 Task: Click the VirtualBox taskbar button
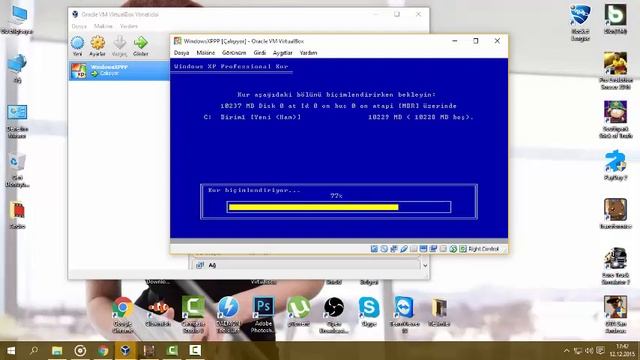(126, 351)
